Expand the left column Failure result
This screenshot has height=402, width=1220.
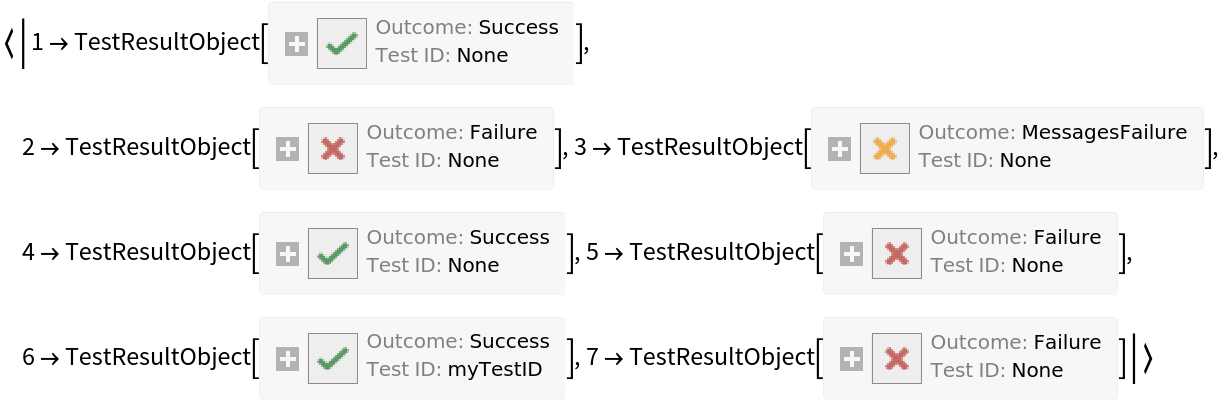287,149
